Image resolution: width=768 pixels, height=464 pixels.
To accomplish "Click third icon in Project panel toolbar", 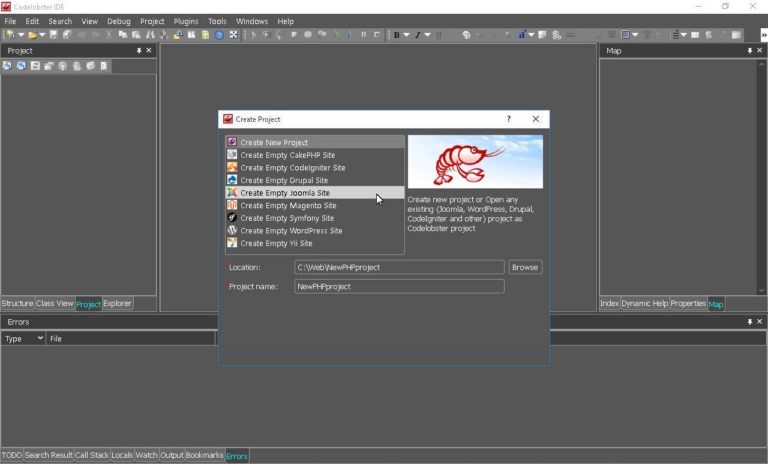I will click(35, 66).
